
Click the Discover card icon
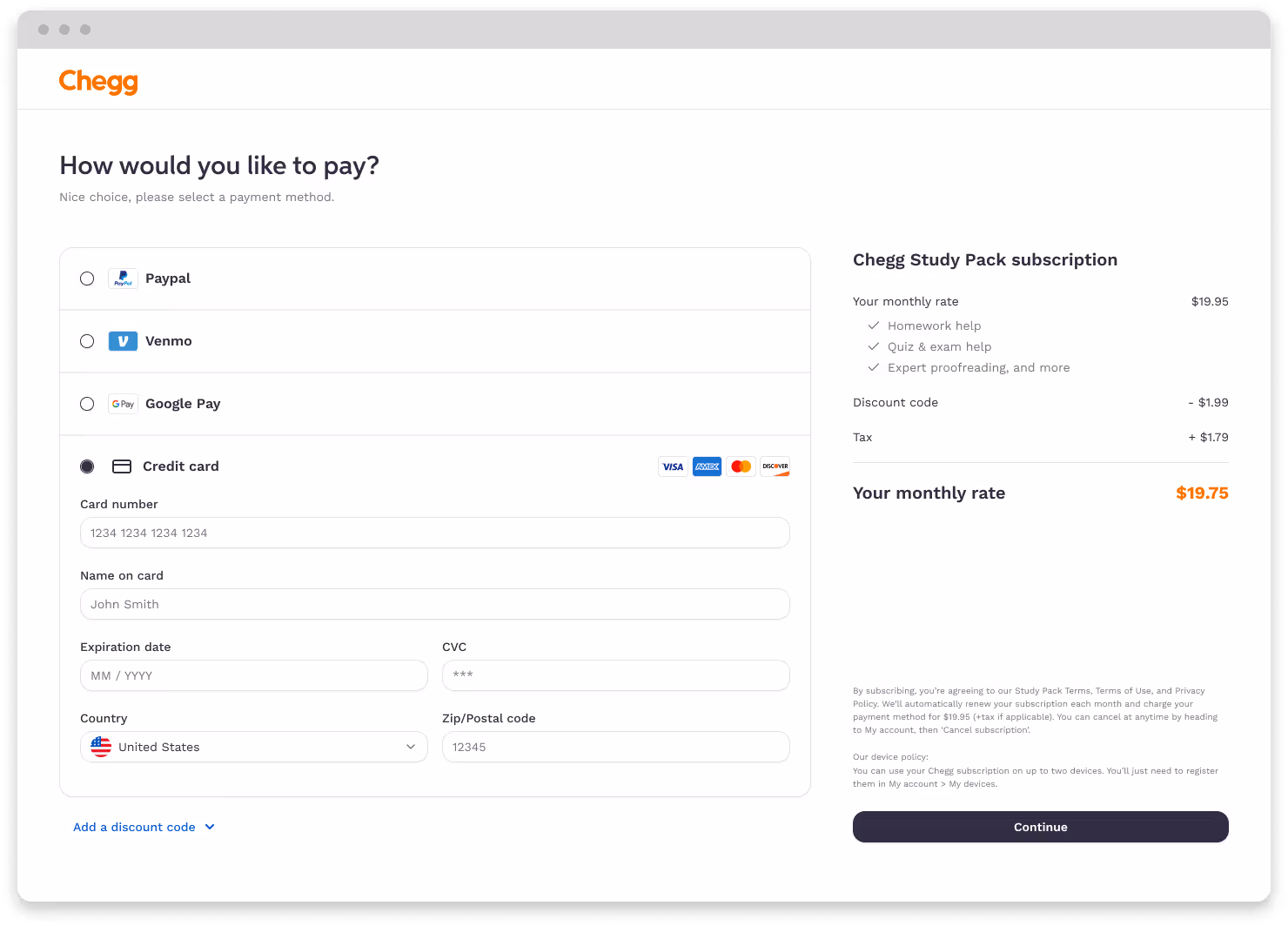(x=775, y=466)
